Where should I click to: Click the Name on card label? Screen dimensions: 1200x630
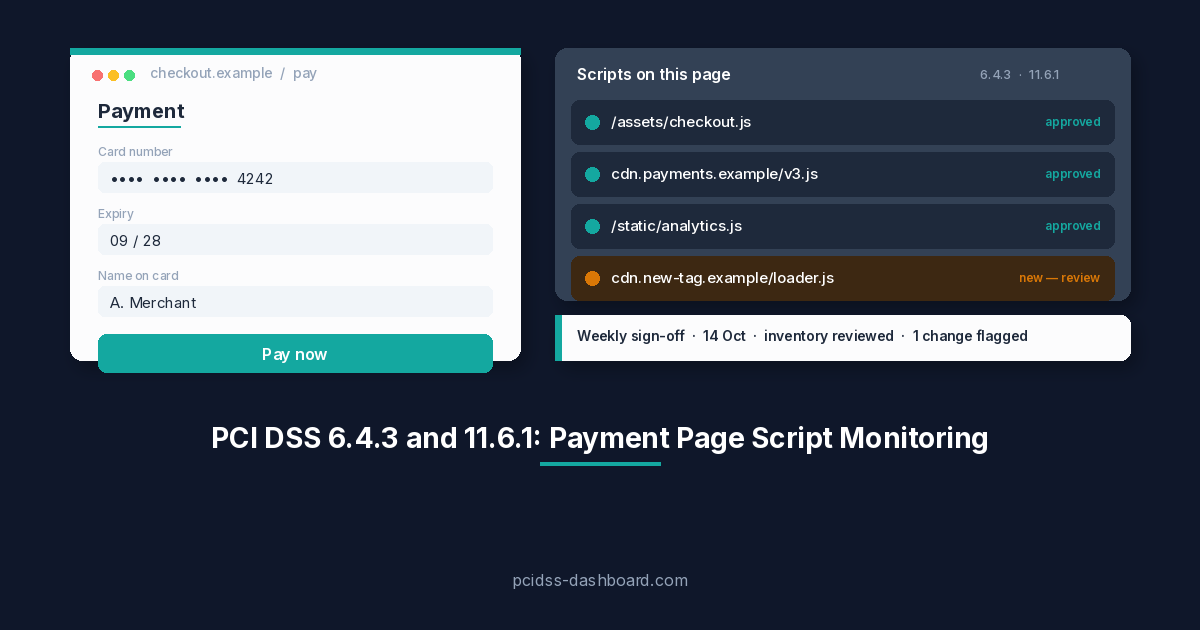click(138, 276)
